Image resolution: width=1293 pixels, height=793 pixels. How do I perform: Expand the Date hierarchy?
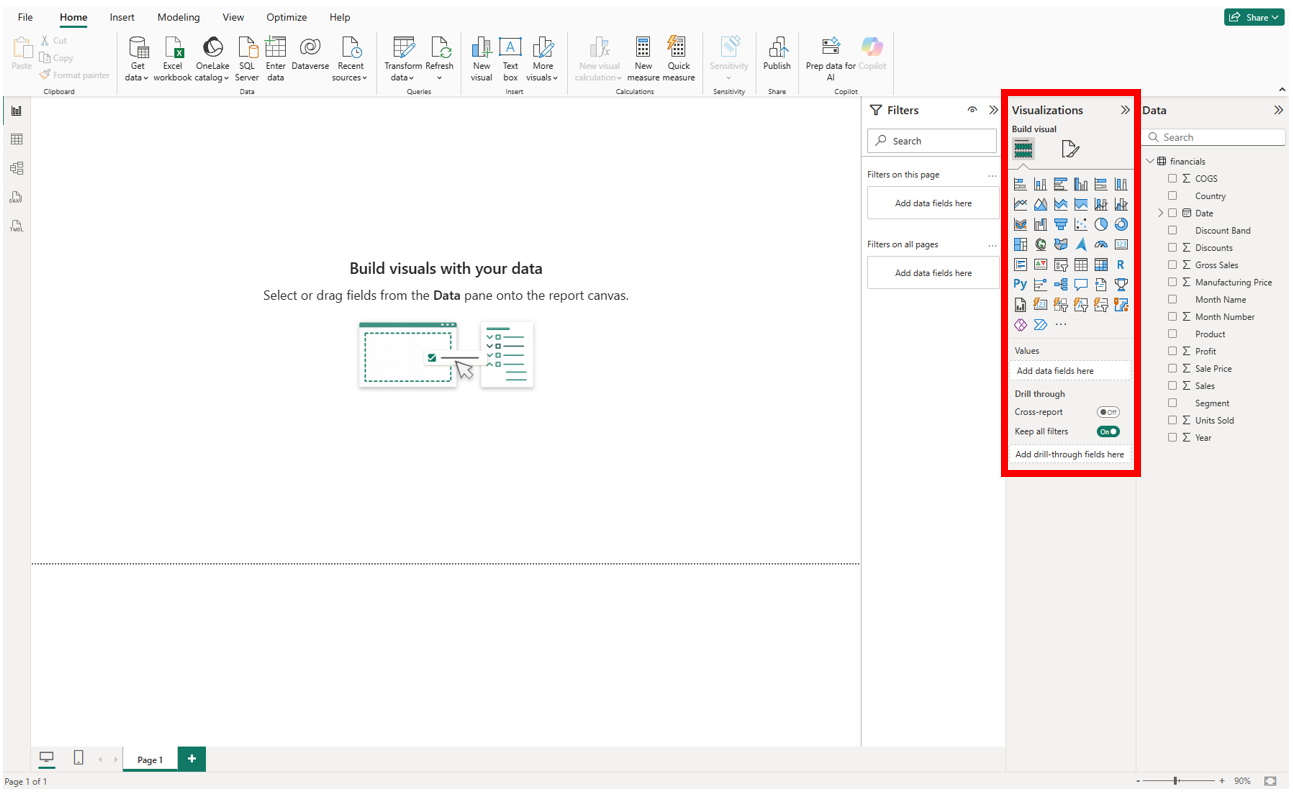1161,213
